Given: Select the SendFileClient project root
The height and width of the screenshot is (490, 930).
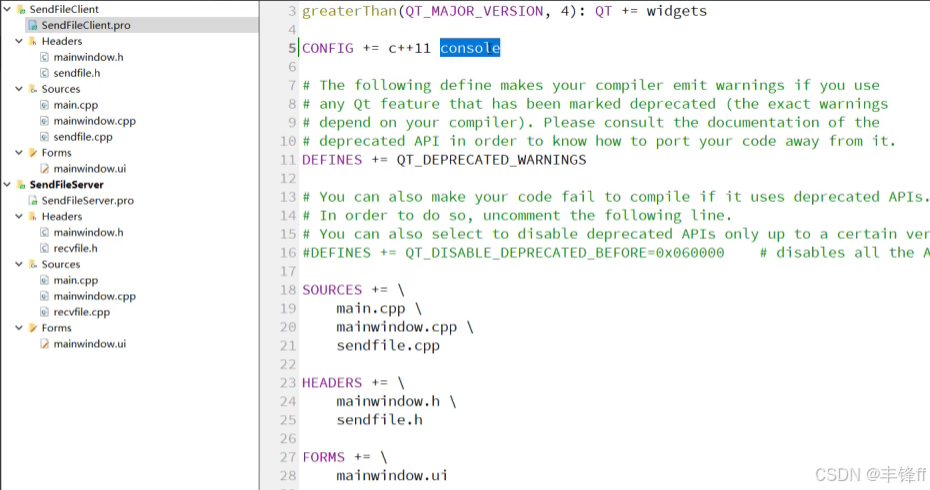Looking at the screenshot, I should pyautogui.click(x=64, y=9).
